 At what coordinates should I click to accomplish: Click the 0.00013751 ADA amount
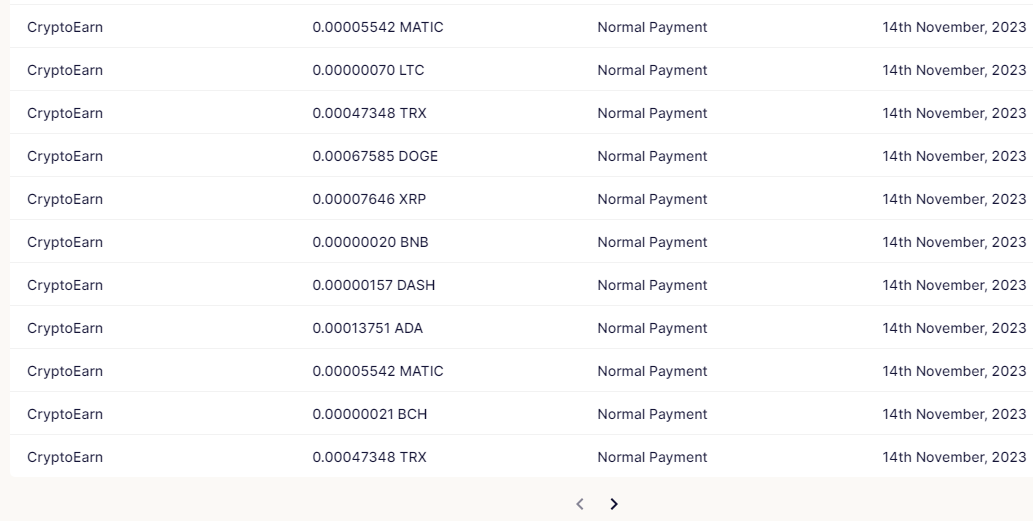click(368, 328)
